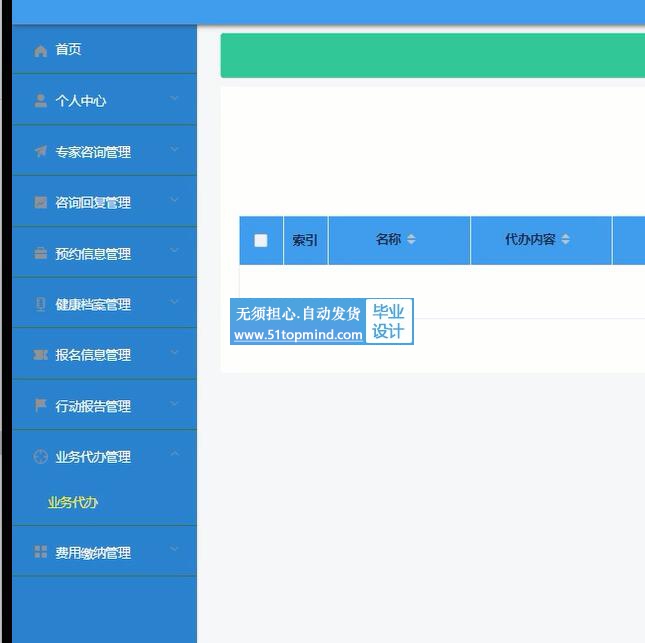Image resolution: width=645 pixels, height=643 pixels.
Task: Expand the 健康档案管理 chevron
Action: [x=174, y=302]
